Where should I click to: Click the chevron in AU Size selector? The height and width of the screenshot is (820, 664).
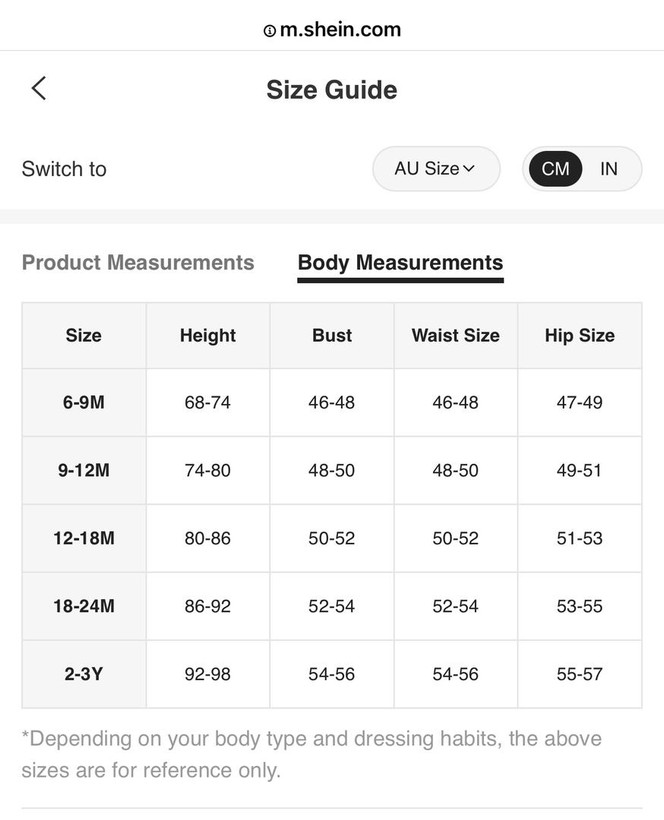pyautogui.click(x=469, y=169)
